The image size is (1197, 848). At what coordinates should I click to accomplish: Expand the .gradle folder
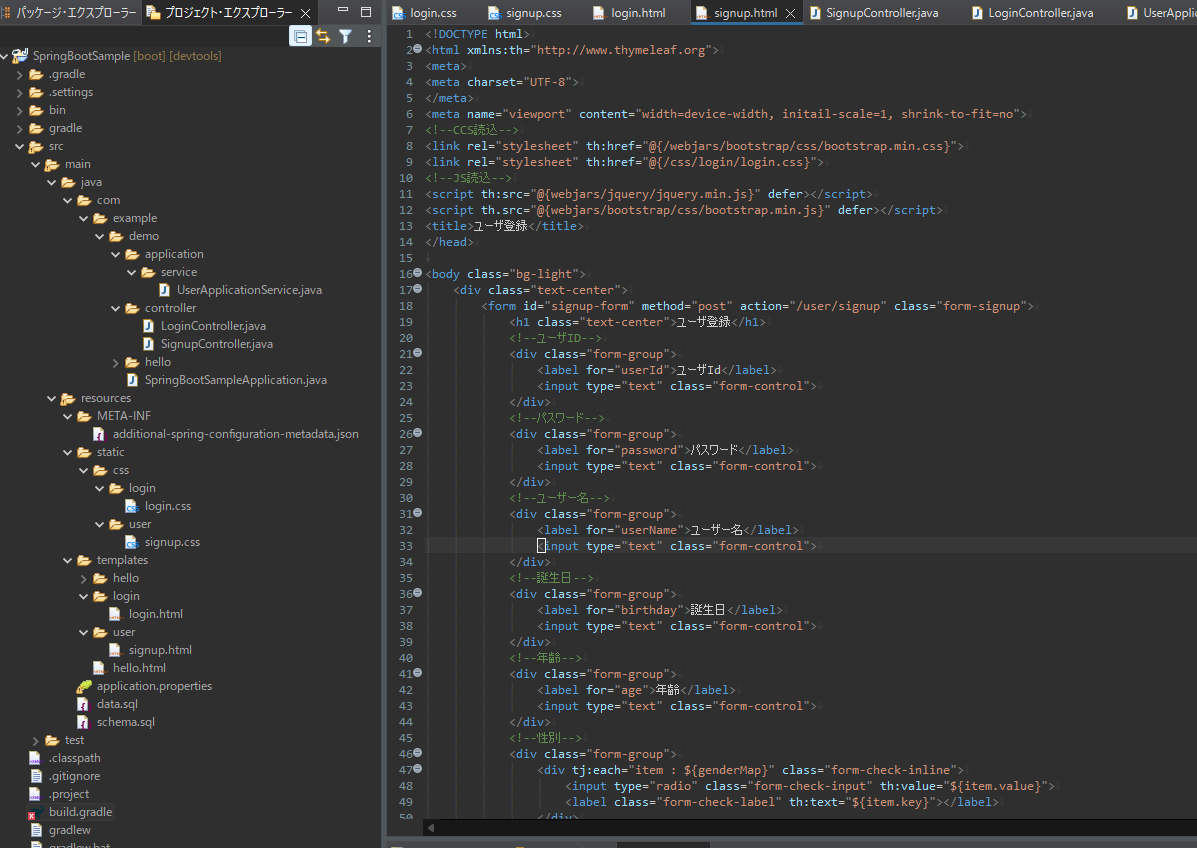pyautogui.click(x=19, y=74)
